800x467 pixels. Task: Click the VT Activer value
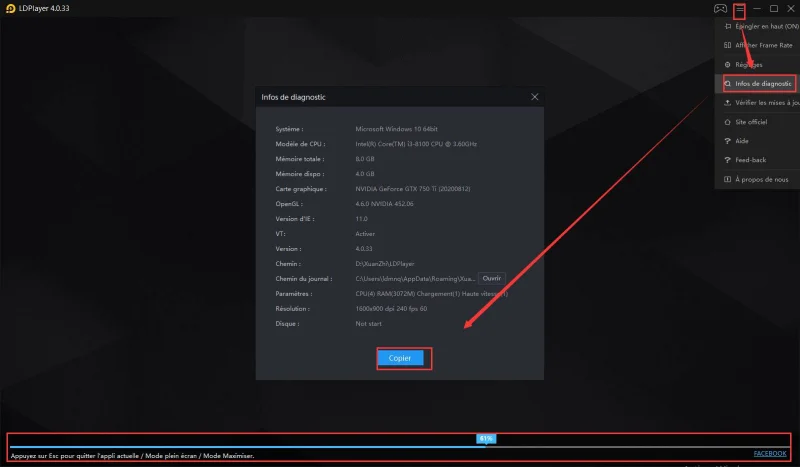(365, 234)
